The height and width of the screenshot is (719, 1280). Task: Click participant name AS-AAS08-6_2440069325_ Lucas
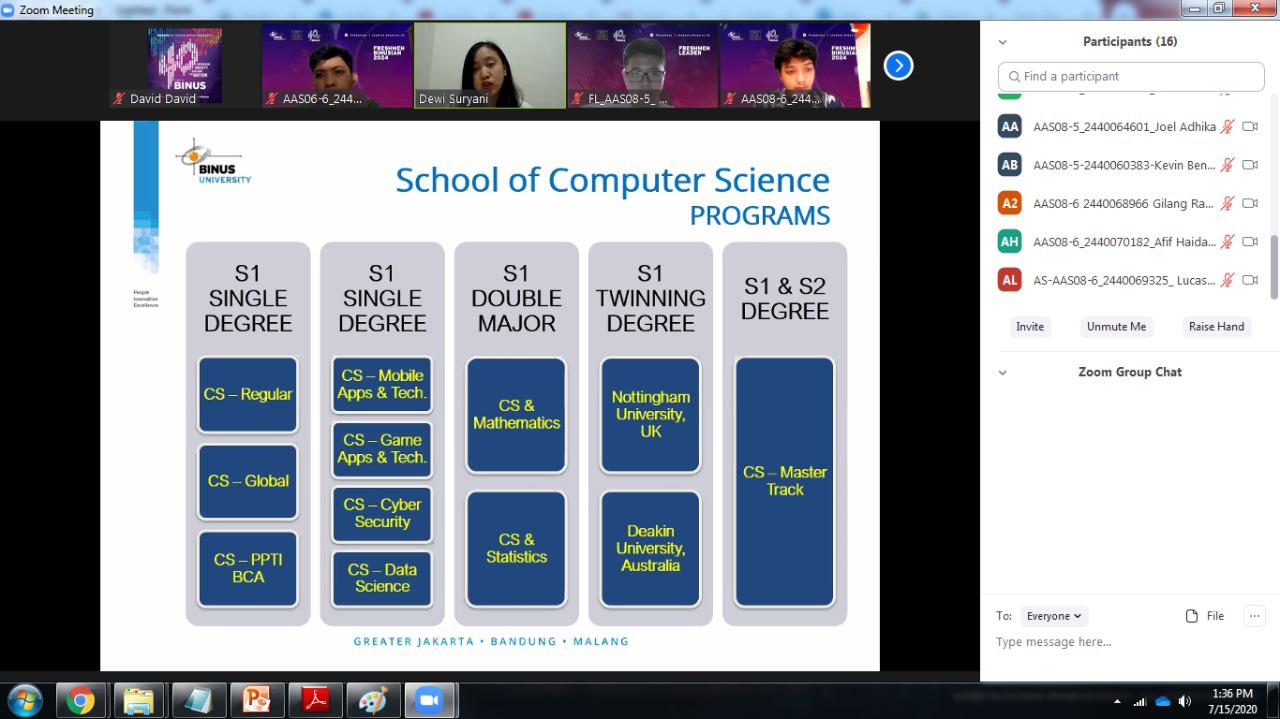click(1124, 280)
